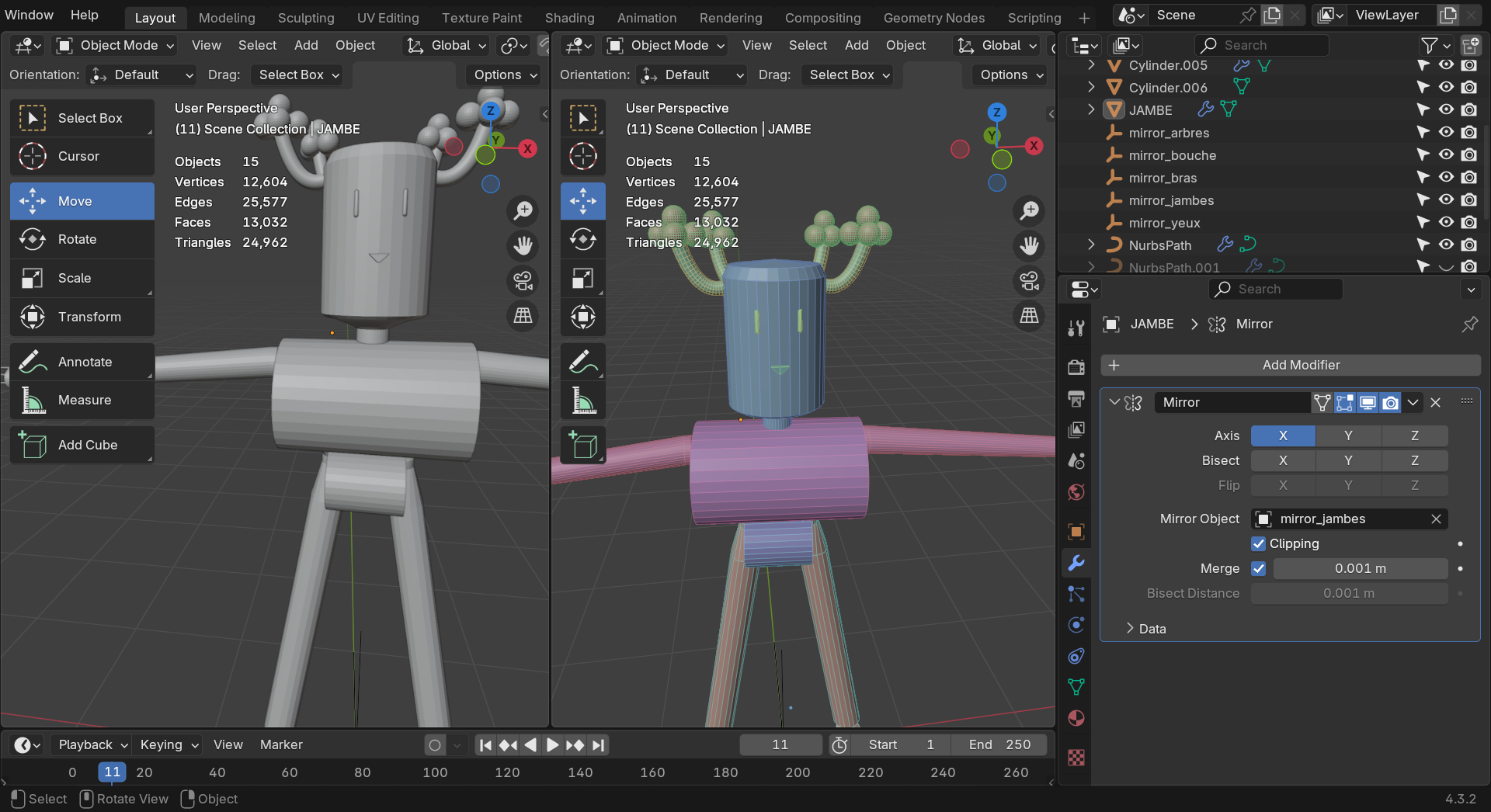Open the Material properties tab

(x=1076, y=718)
